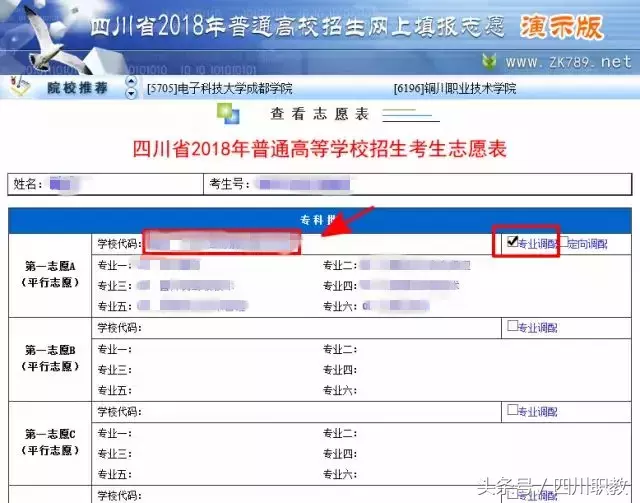Click 专业三 value in 第一志愿A
The height and width of the screenshot is (503, 640).
185,285
